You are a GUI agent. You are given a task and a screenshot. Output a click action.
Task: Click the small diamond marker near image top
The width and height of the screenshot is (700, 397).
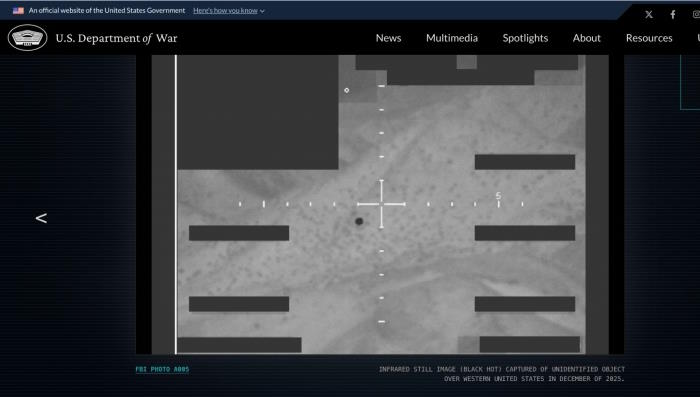347,90
